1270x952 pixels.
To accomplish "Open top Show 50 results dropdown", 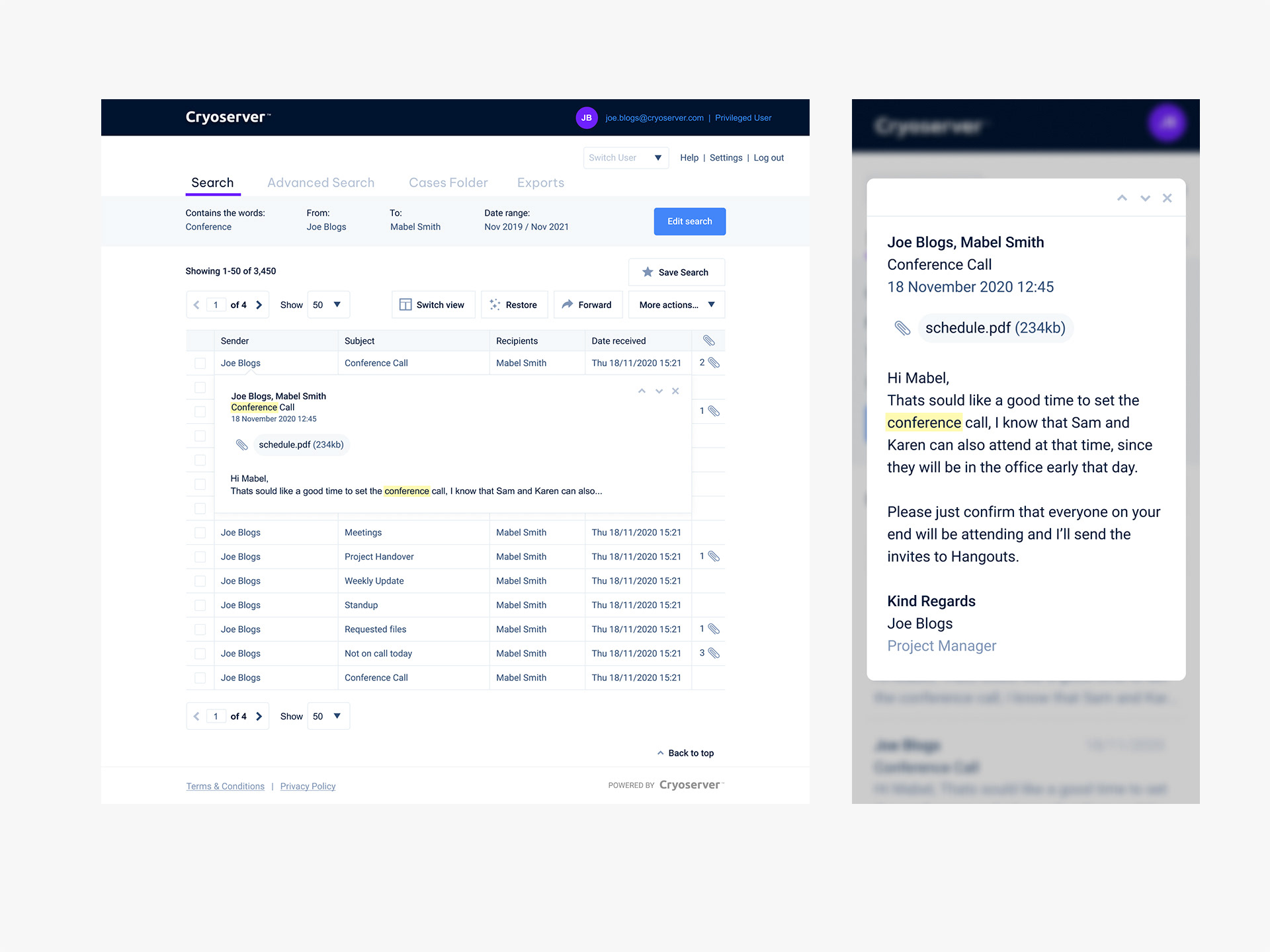I will pyautogui.click(x=328, y=305).
